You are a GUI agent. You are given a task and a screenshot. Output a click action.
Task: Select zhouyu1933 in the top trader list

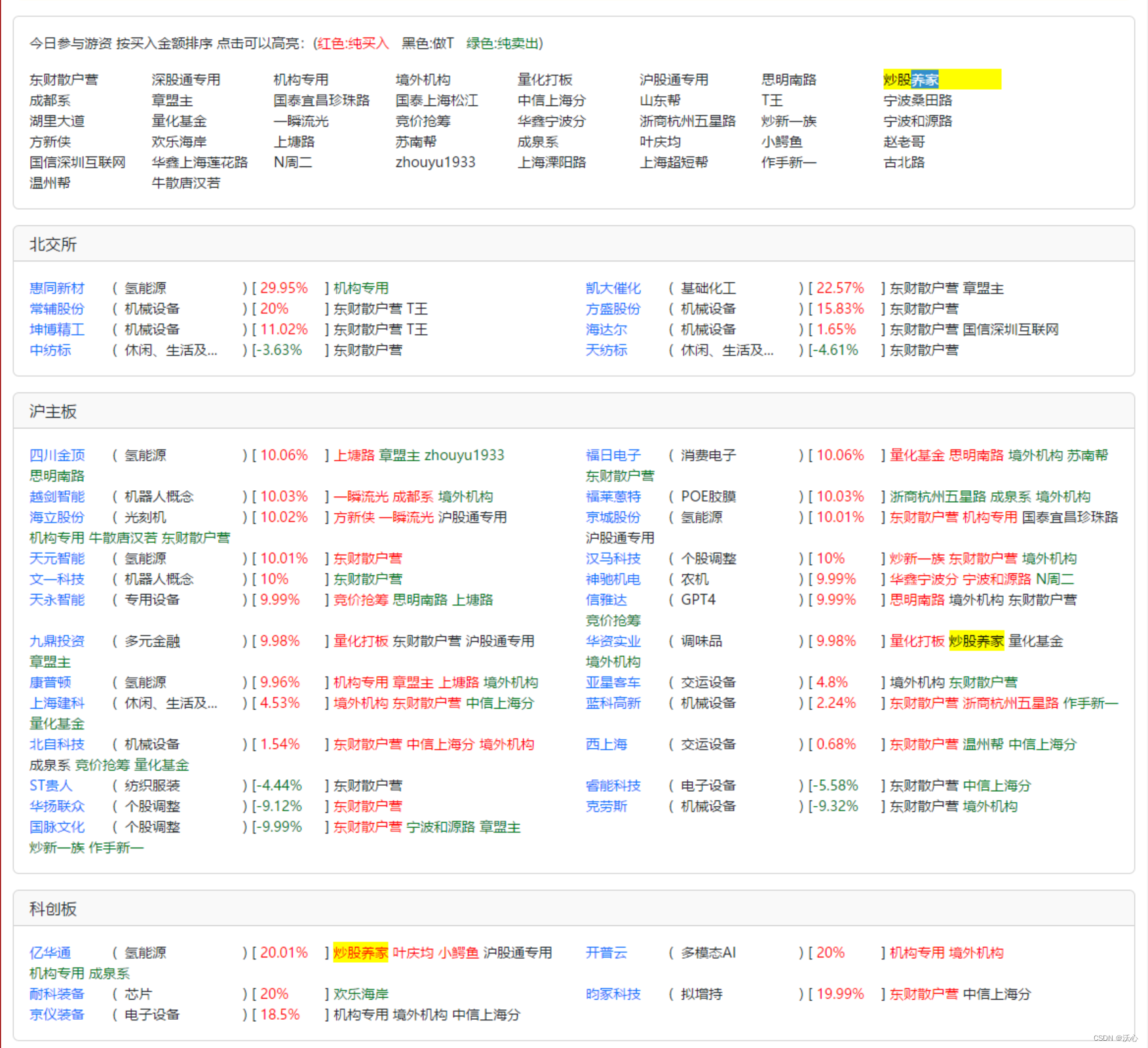[x=435, y=162]
